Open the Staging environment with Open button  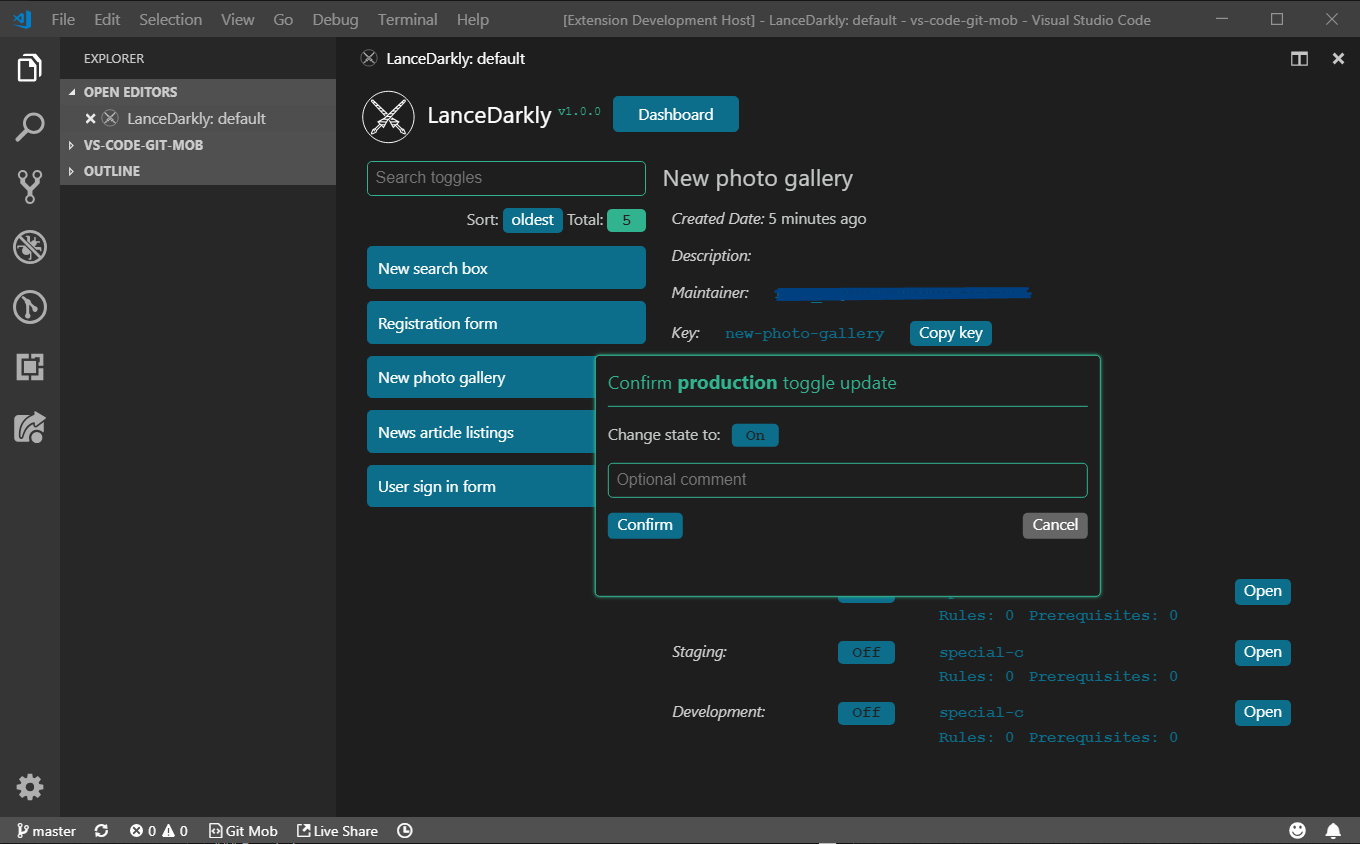[1263, 652]
